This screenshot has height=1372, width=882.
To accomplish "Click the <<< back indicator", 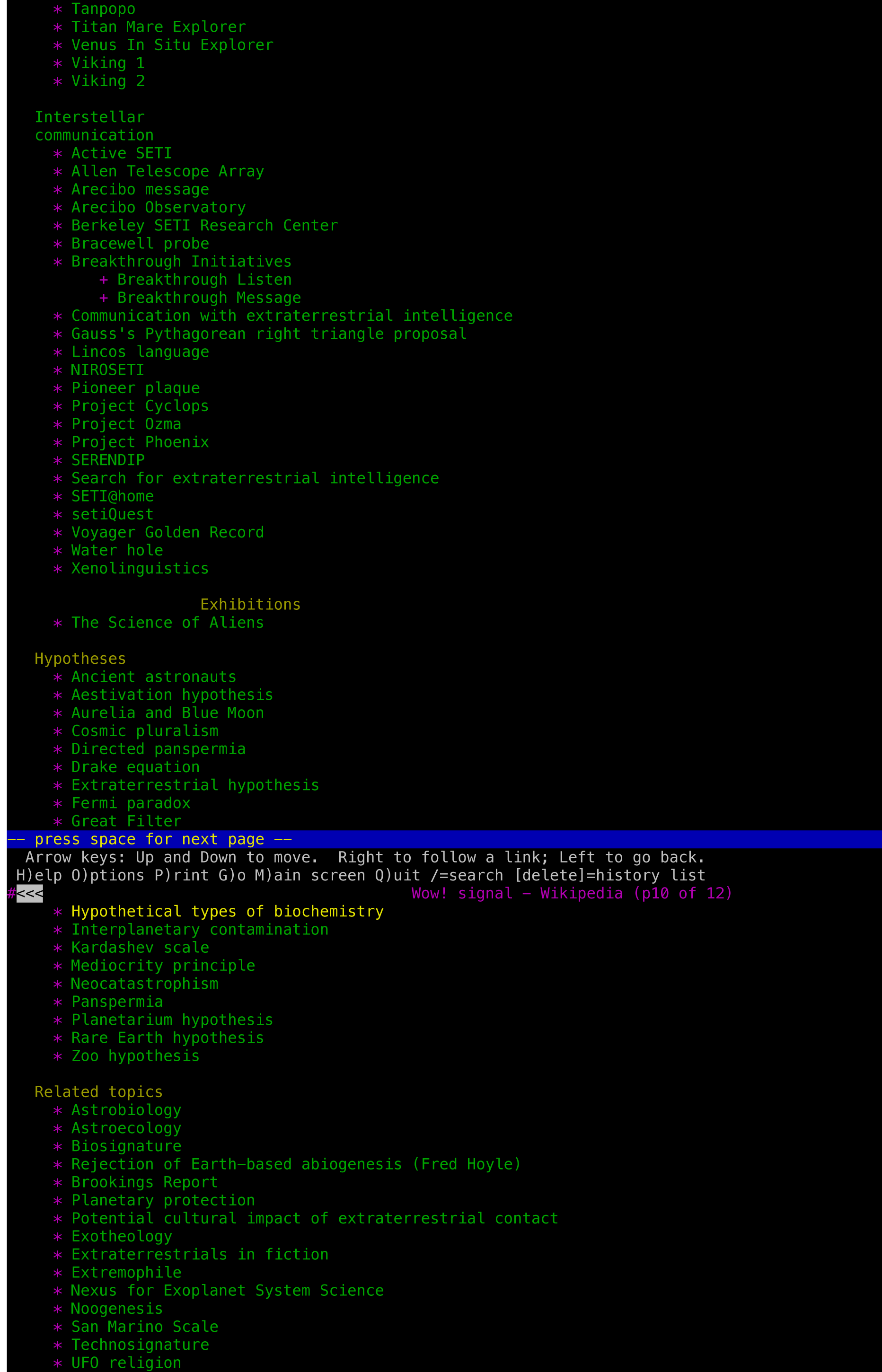I will pos(30,893).
